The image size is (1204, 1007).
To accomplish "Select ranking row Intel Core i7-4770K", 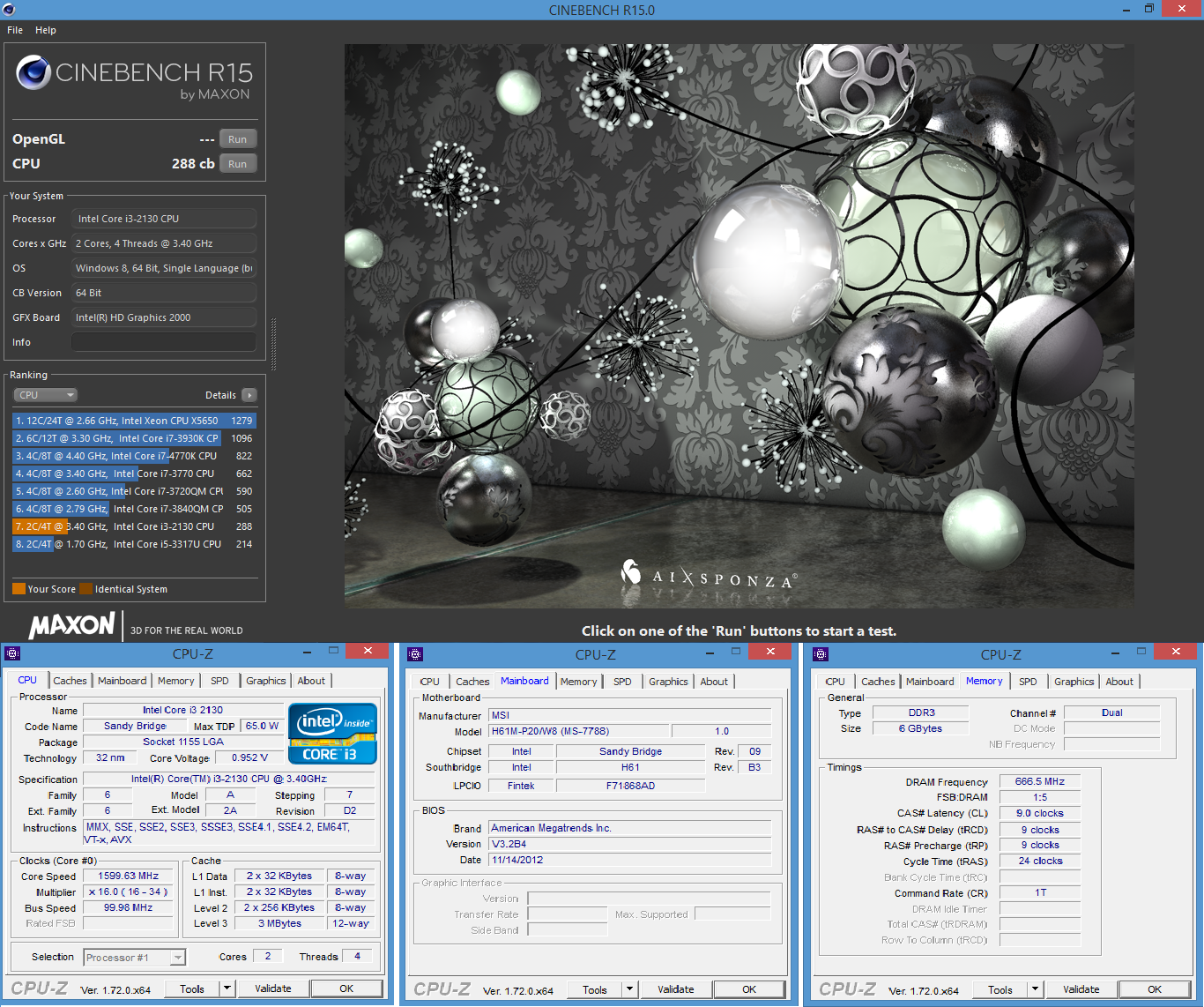I will (x=134, y=456).
